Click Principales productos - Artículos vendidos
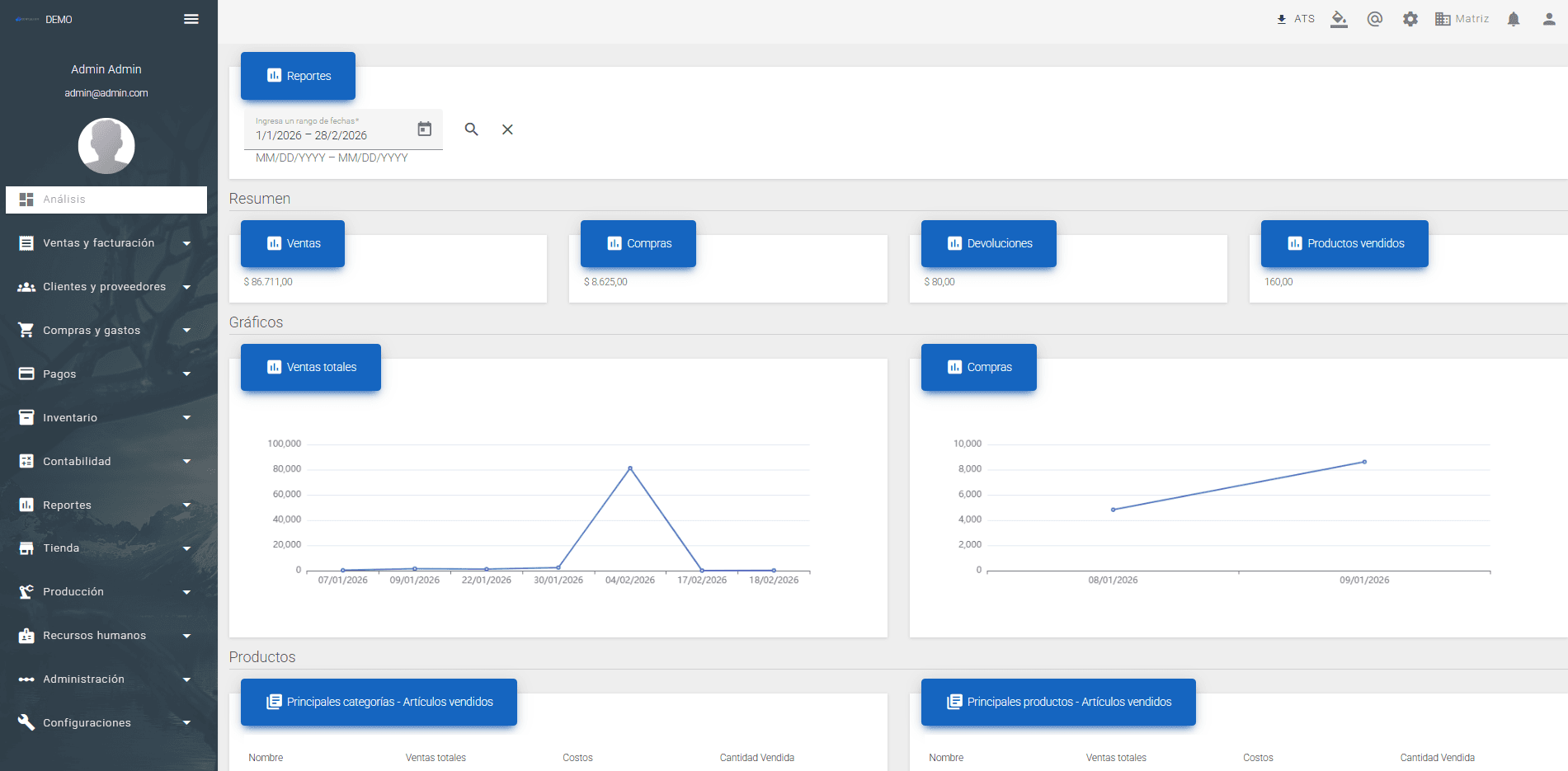1568x771 pixels. click(1058, 702)
